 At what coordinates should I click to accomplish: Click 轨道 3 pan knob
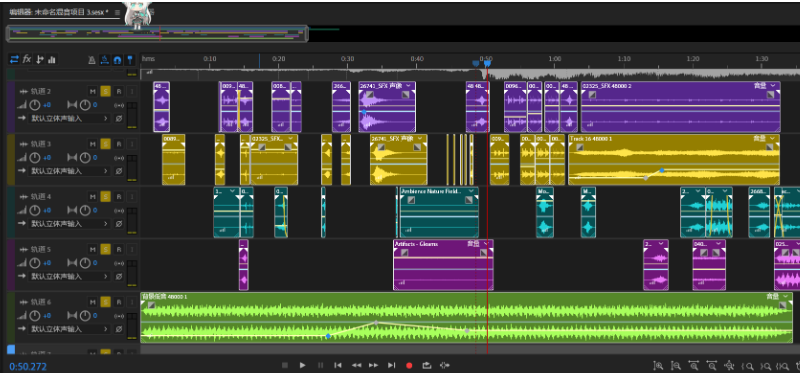[85, 158]
